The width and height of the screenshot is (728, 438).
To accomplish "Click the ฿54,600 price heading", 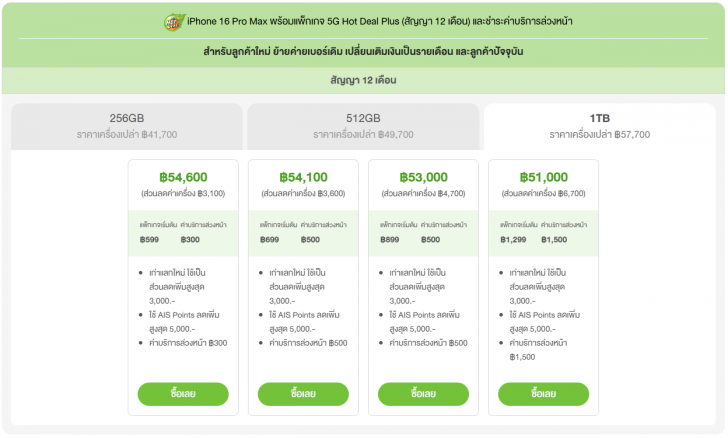I will tap(183, 177).
